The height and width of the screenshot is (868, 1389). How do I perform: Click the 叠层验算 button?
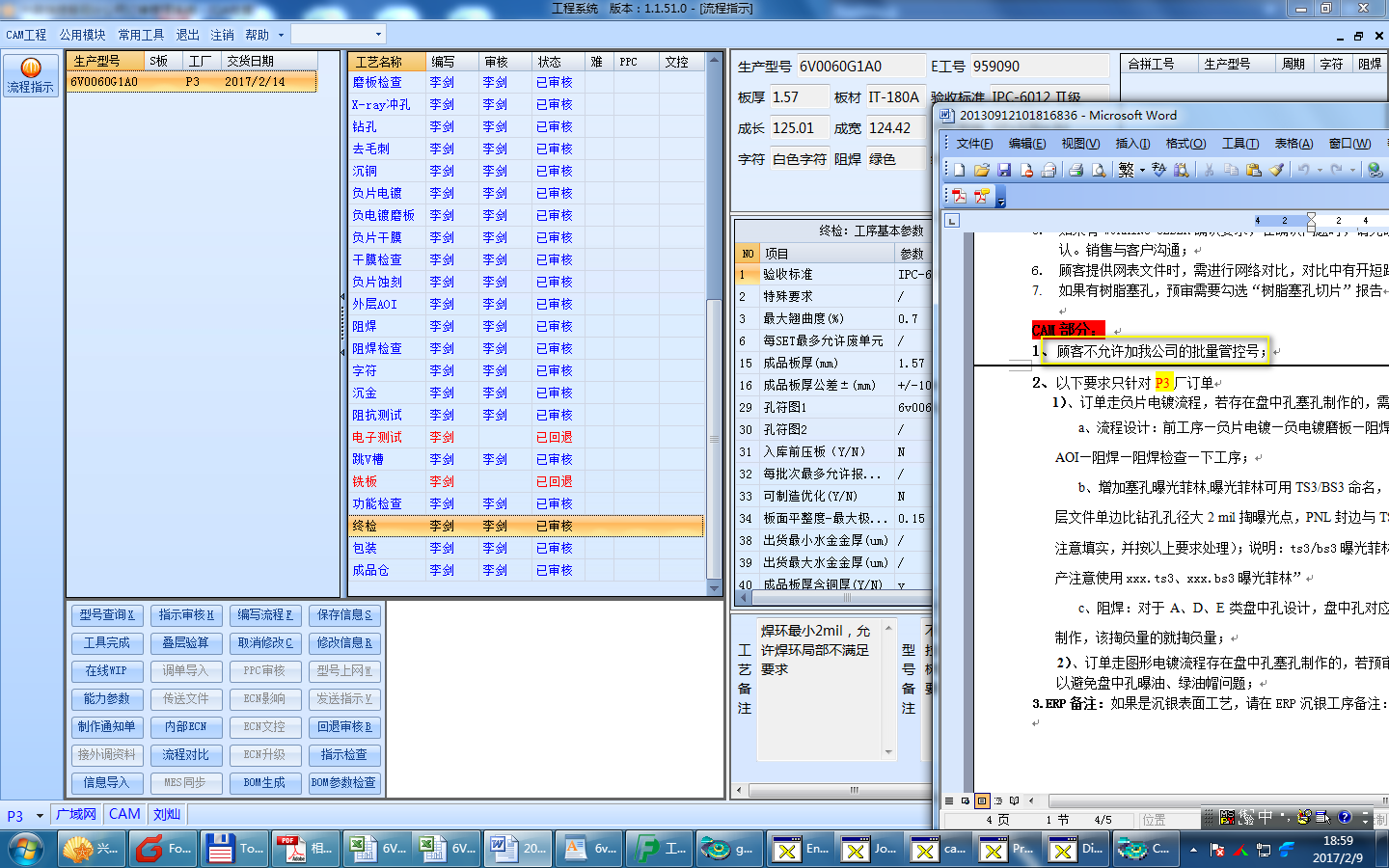(x=186, y=642)
